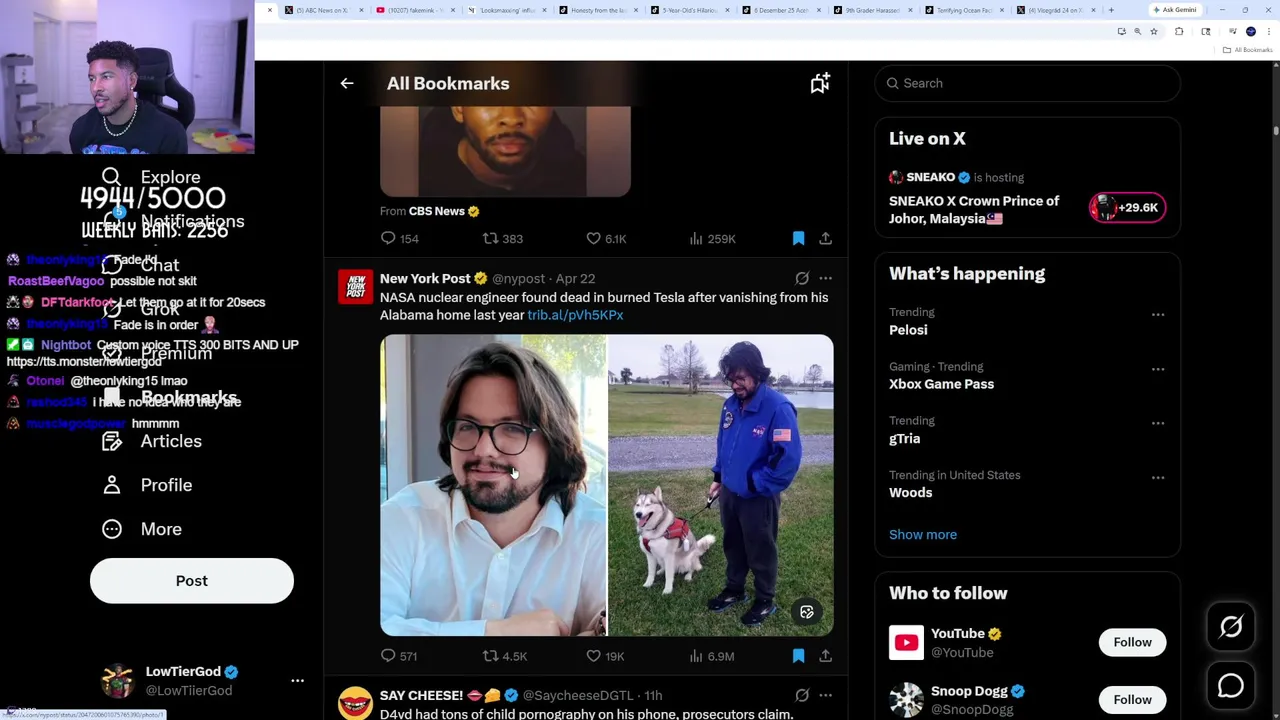The height and width of the screenshot is (720, 1280).
Task: Click SAY CHEESE avatar
Action: click(x=355, y=703)
